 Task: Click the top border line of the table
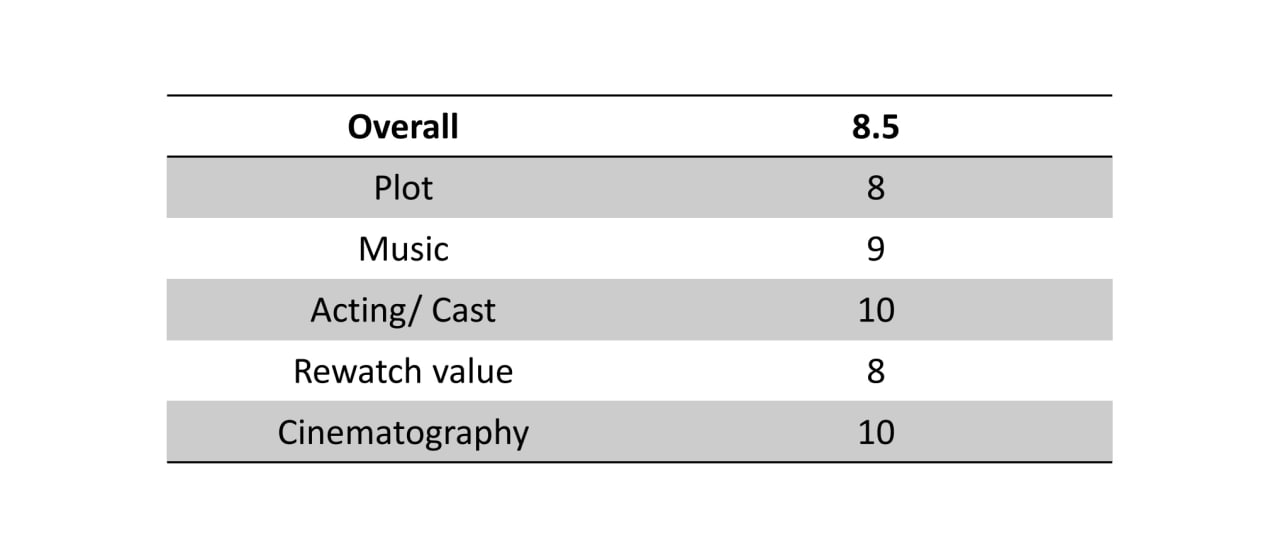(639, 96)
